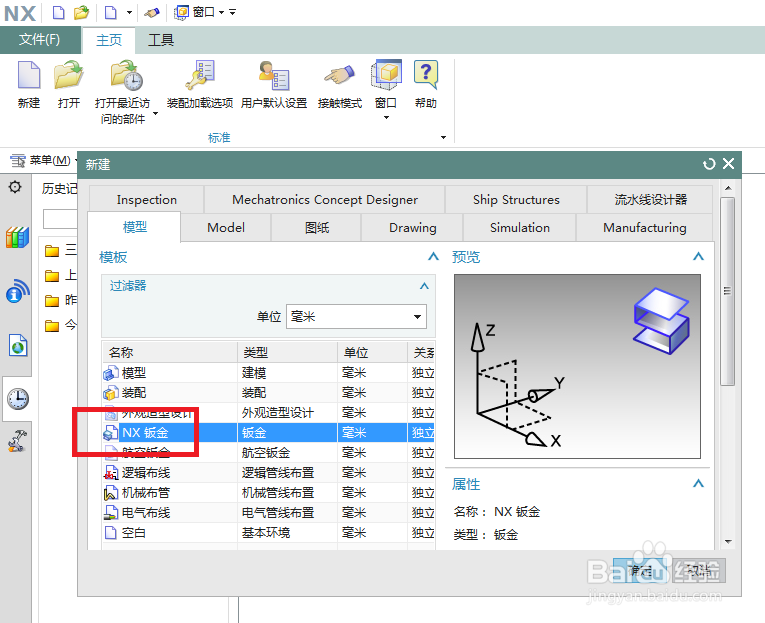Viewport: 765px width, 623px height.
Task: Open the 菜单(M) menu
Action: pos(42,160)
